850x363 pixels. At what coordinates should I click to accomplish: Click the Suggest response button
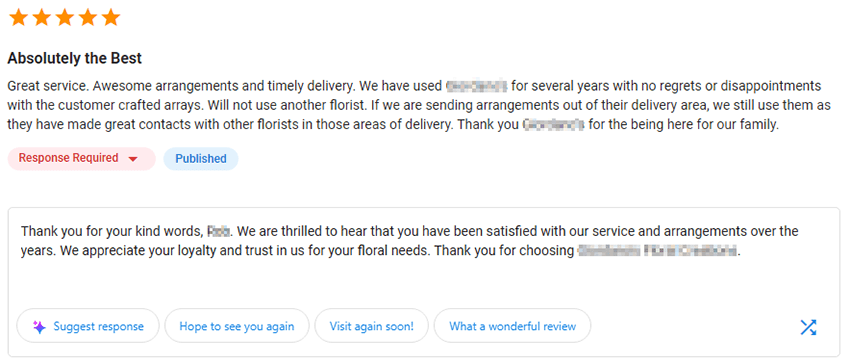tap(88, 326)
